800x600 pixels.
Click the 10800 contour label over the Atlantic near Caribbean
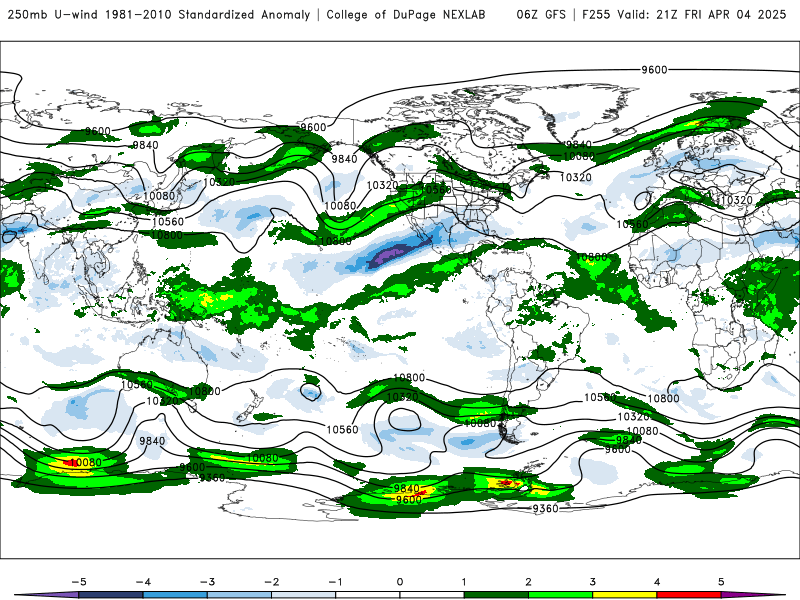coord(591,257)
